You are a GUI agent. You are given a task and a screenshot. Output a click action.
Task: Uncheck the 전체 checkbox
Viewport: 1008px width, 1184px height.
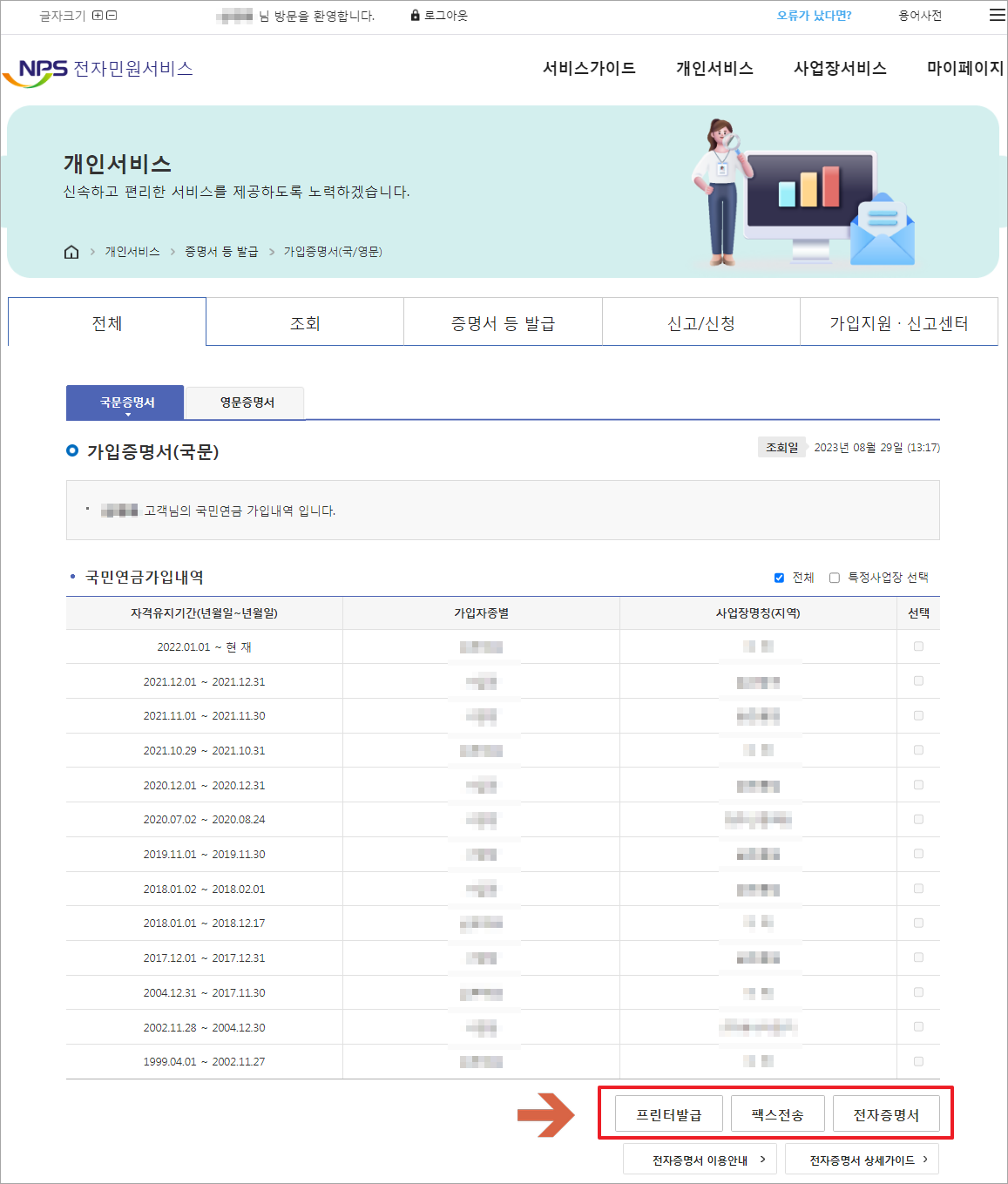coord(779,577)
